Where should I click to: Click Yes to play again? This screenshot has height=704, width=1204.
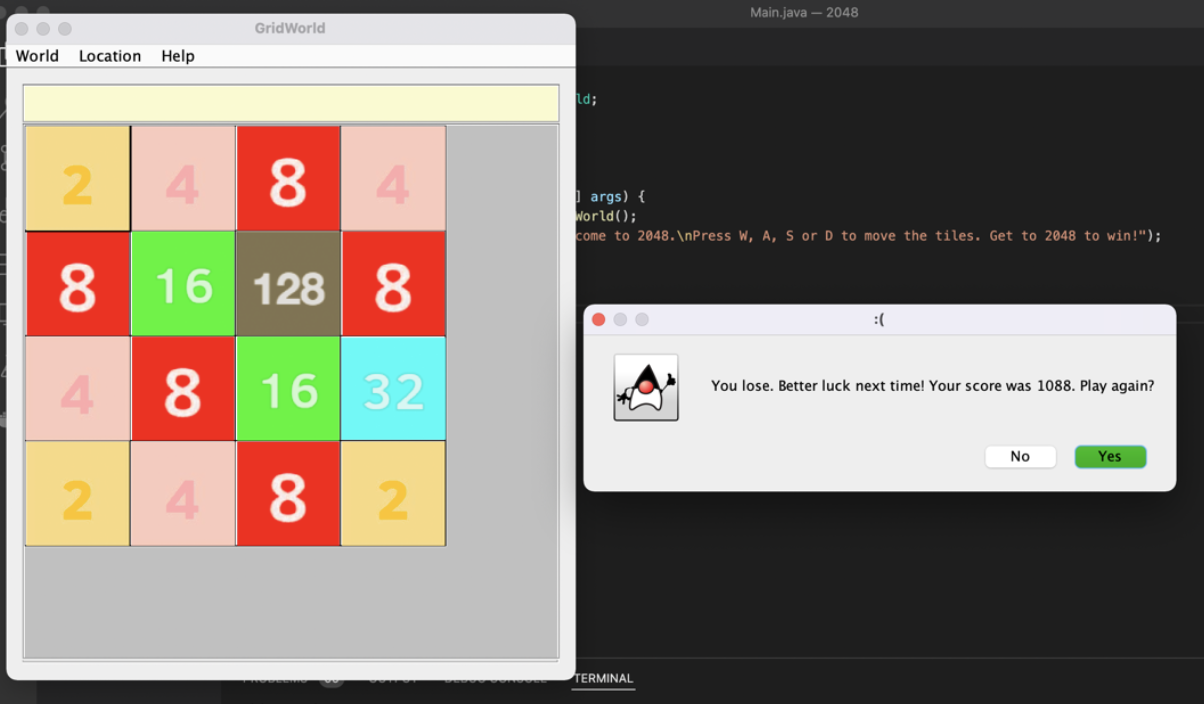coord(1110,456)
